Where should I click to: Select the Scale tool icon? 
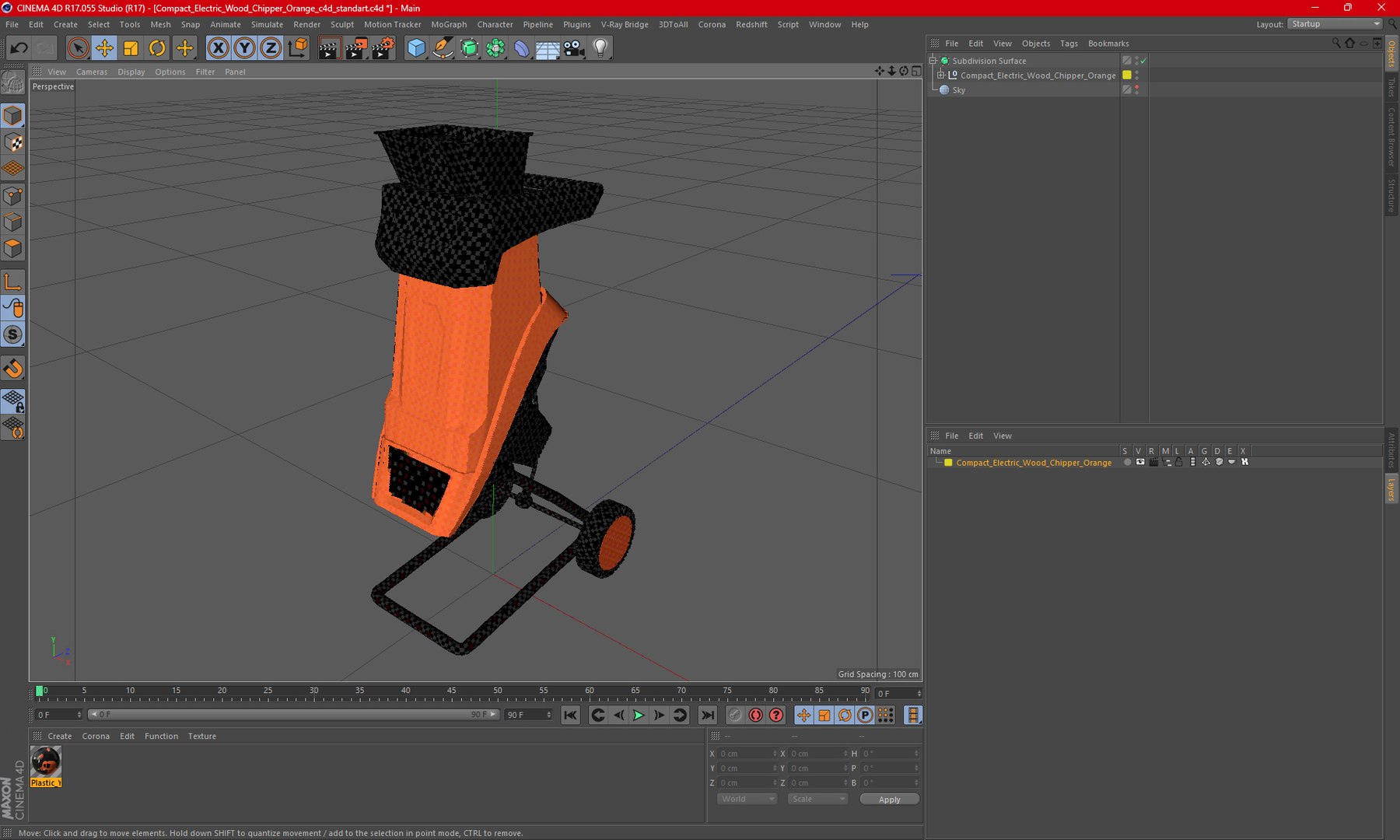pos(131,48)
